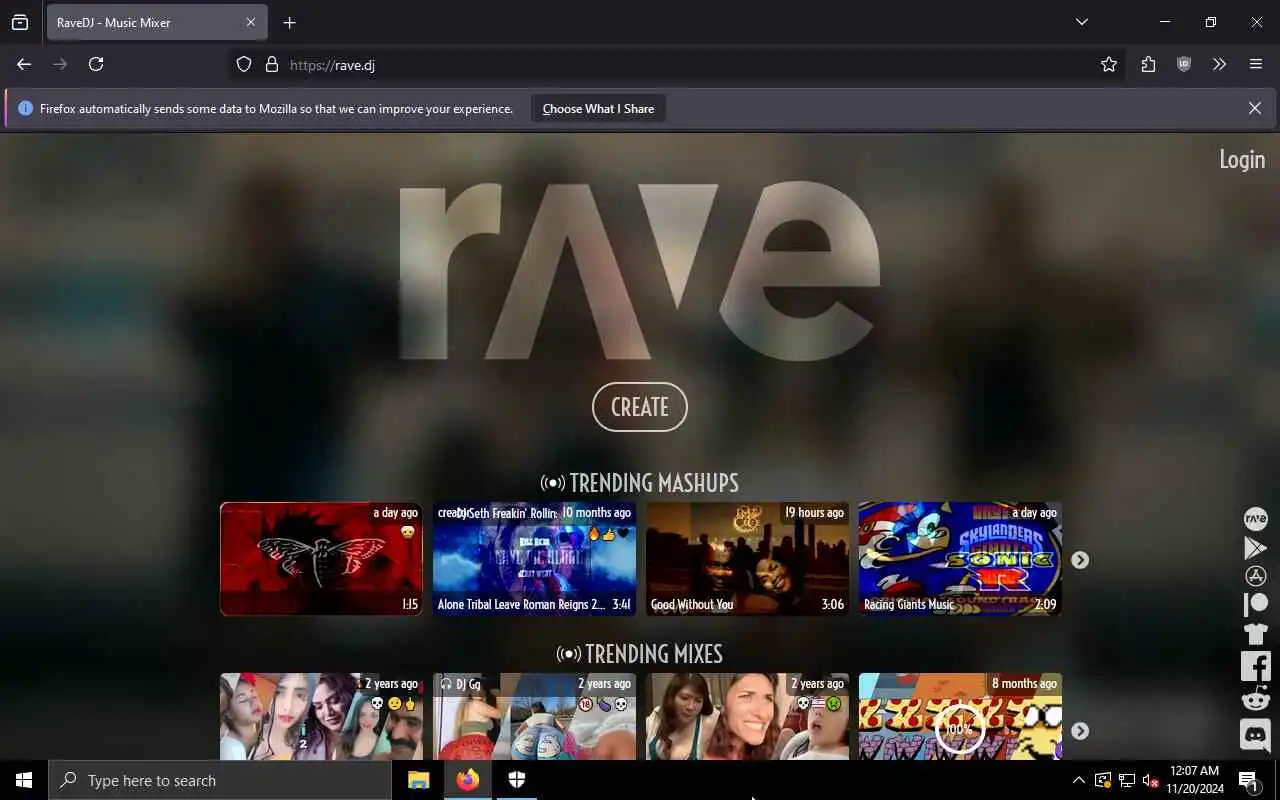Play Alone Tribal Leave Roman Reigns mashup
The width and height of the screenshot is (1280, 800).
tap(534, 559)
